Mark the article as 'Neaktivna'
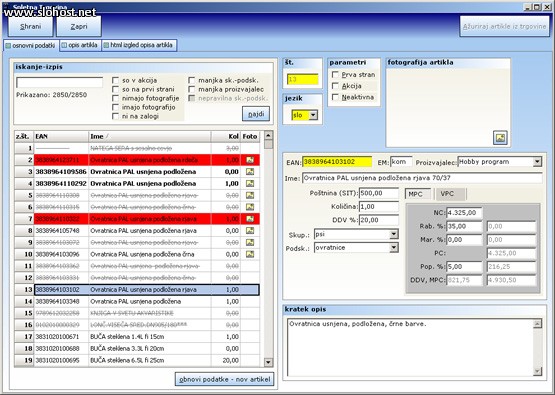This screenshot has height=395, width=555. (x=335, y=97)
